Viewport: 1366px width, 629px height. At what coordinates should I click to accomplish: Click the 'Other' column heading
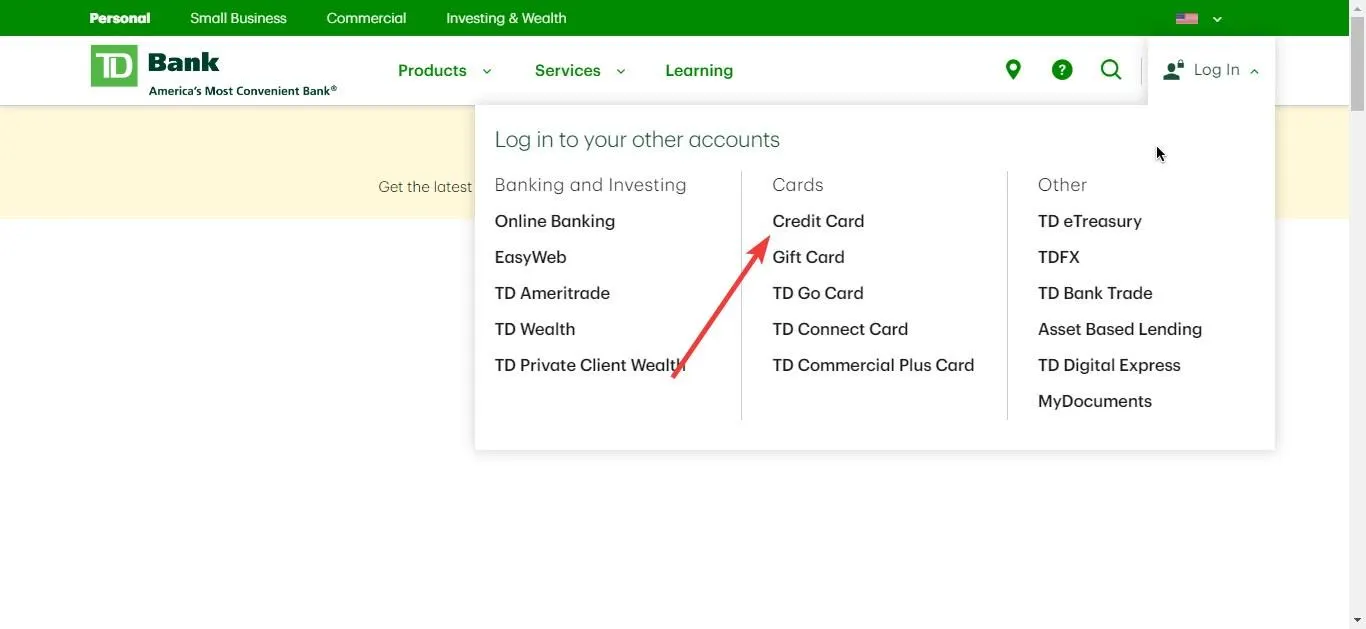1062,185
